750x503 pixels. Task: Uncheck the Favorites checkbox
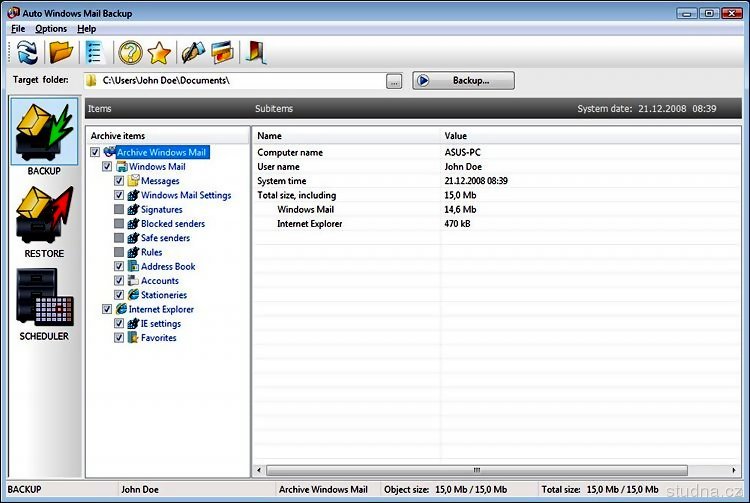pyautogui.click(x=119, y=338)
